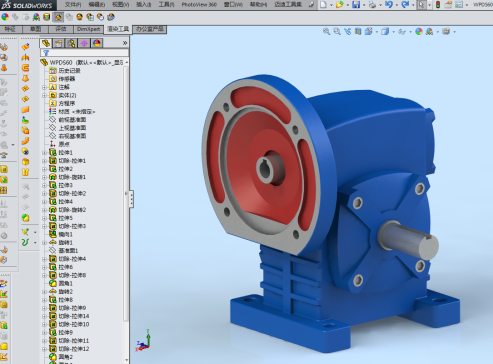
Task: Click Zoom to Area icon in view toolbar
Action: pos(337,31)
